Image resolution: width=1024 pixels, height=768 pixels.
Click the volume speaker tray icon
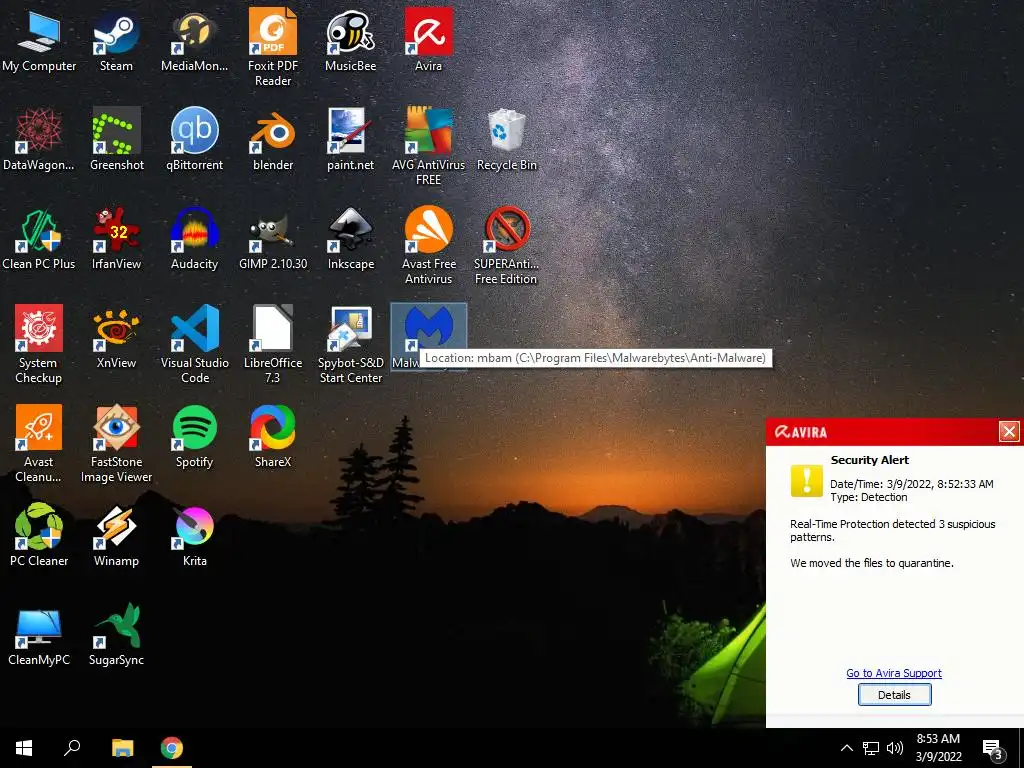click(895, 748)
